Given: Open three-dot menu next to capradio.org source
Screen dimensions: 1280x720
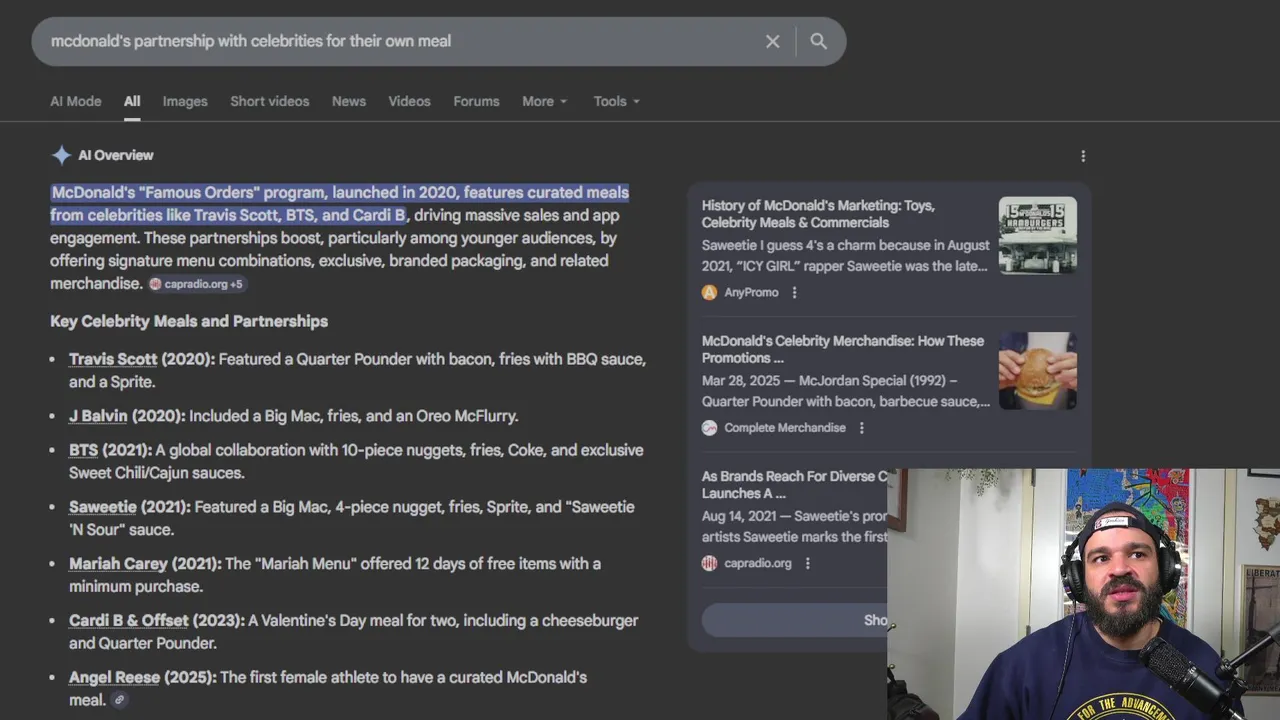Looking at the screenshot, I should (x=808, y=563).
